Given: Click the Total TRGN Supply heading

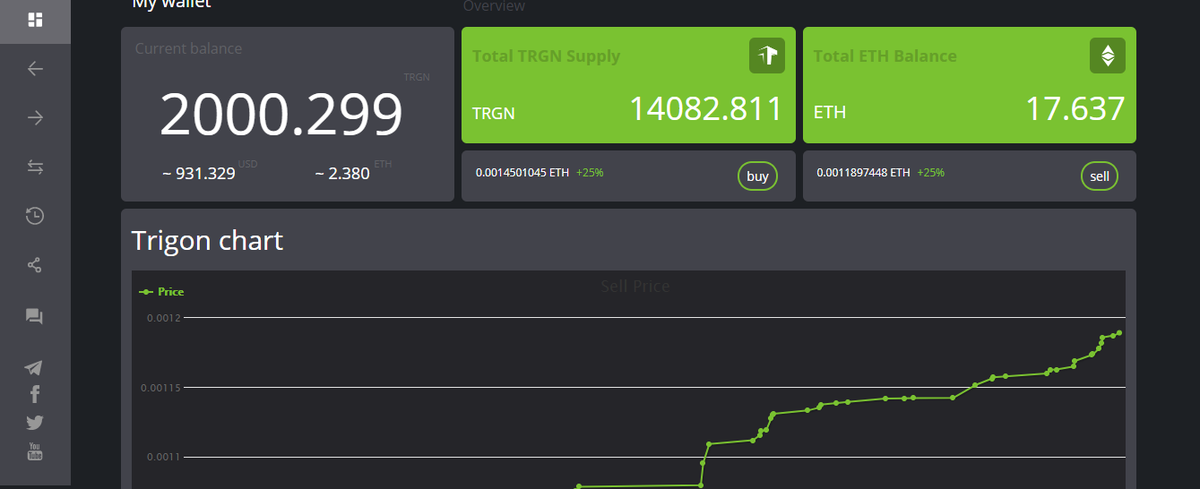Looking at the screenshot, I should 546,56.
